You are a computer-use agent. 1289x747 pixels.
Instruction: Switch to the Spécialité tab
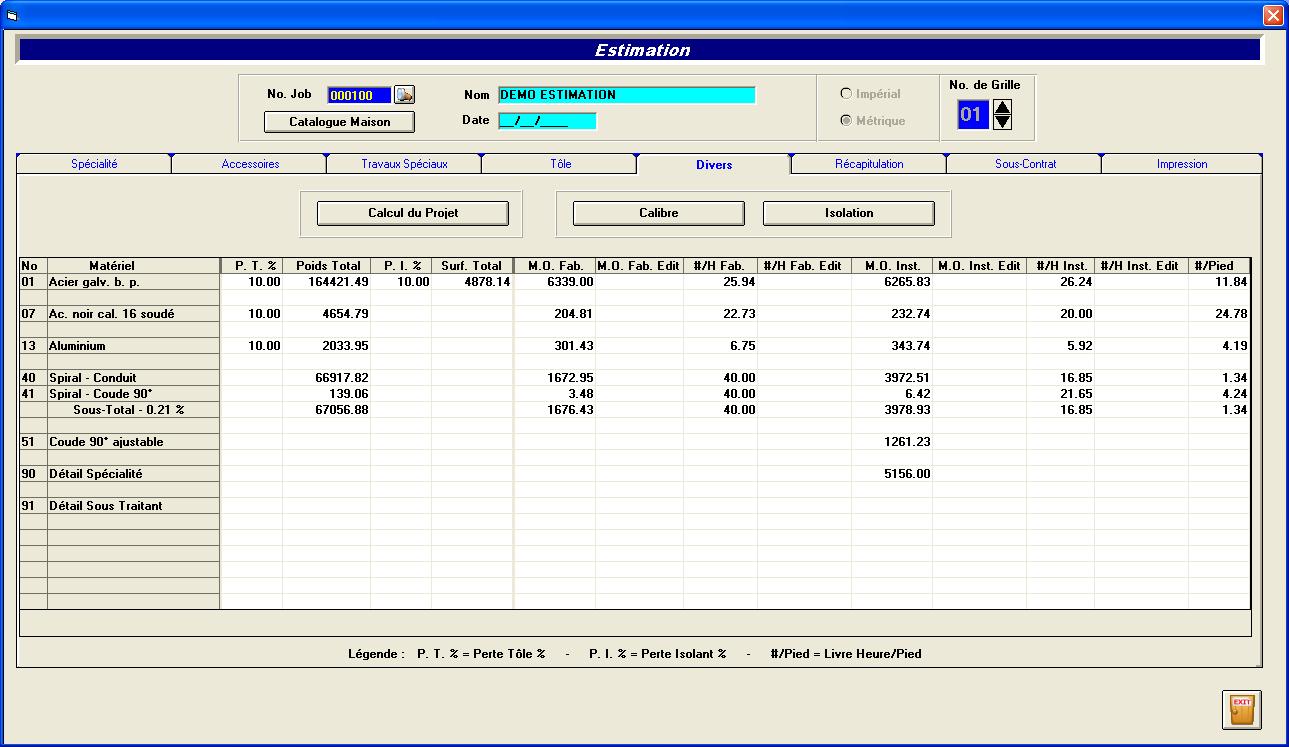(x=94, y=164)
